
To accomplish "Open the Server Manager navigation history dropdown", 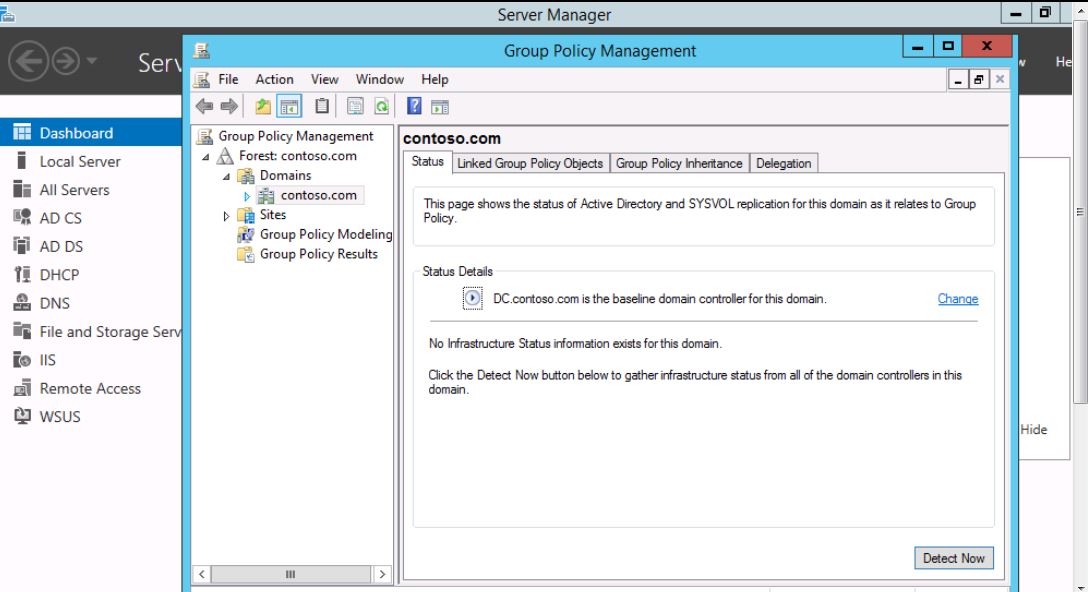I will [x=92, y=60].
